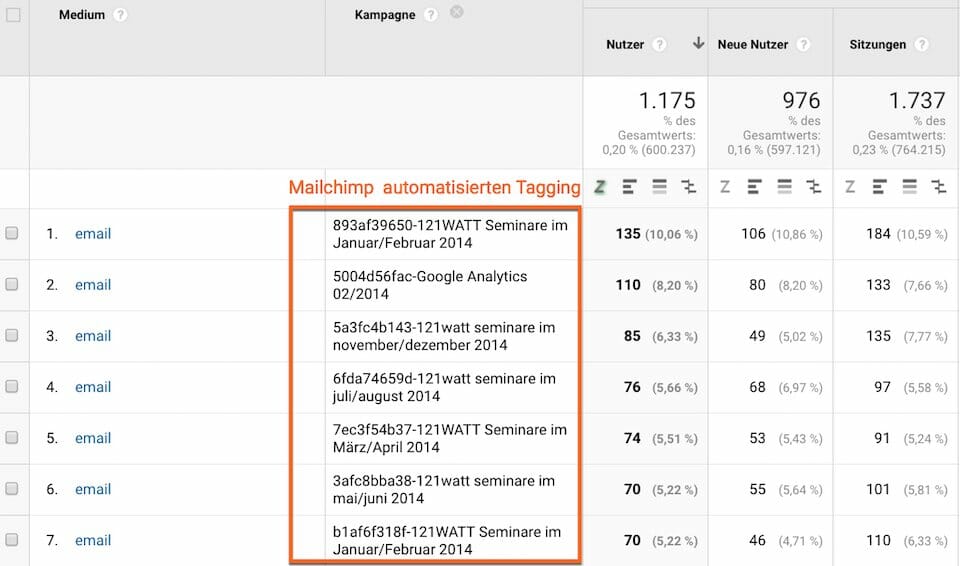Sort by the Medium column header
960x566 pixels.
(82, 15)
